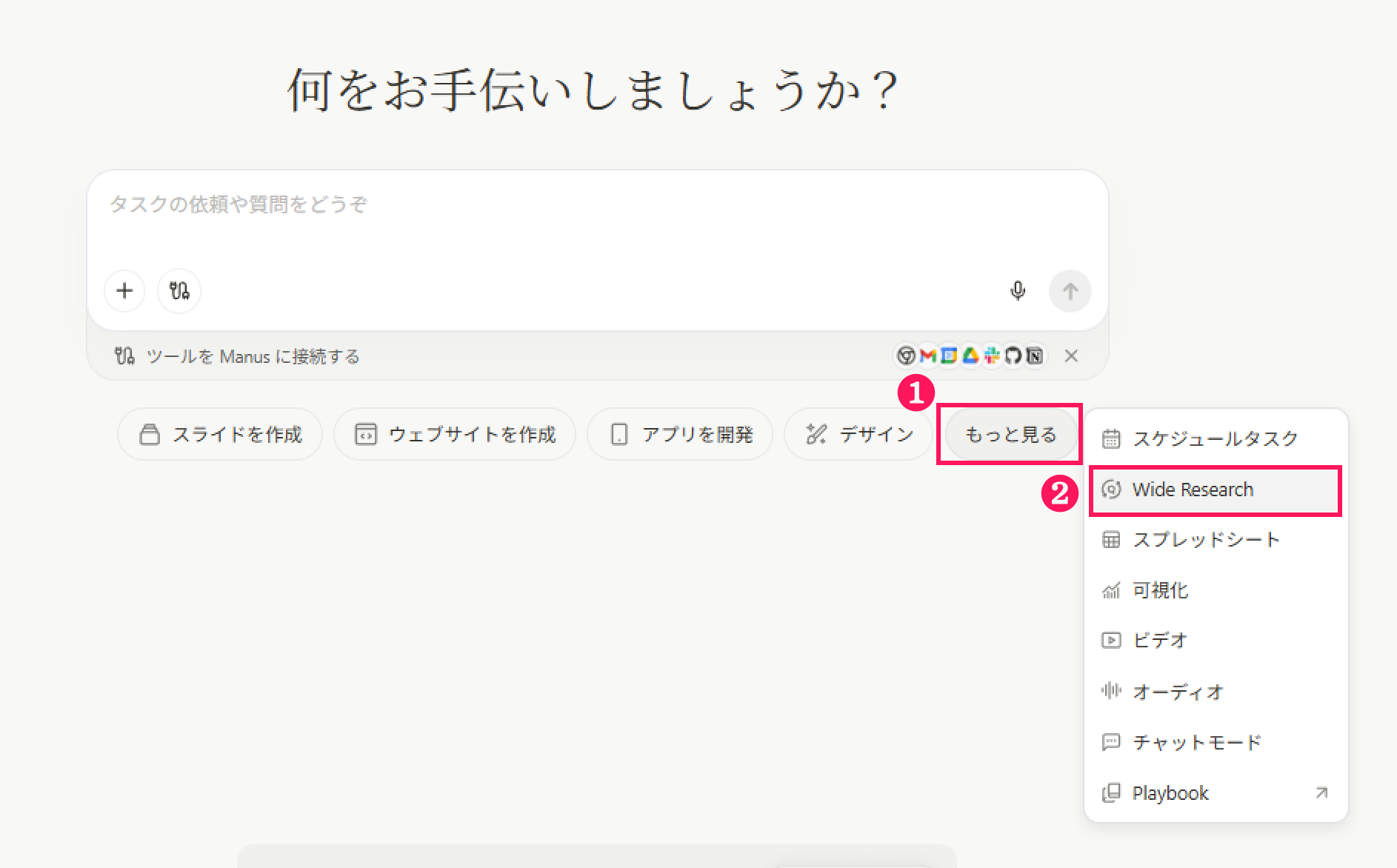Viewport: 1397px width, 868px height.
Task: Click the Google Drive connector icon
Action: 970,356
